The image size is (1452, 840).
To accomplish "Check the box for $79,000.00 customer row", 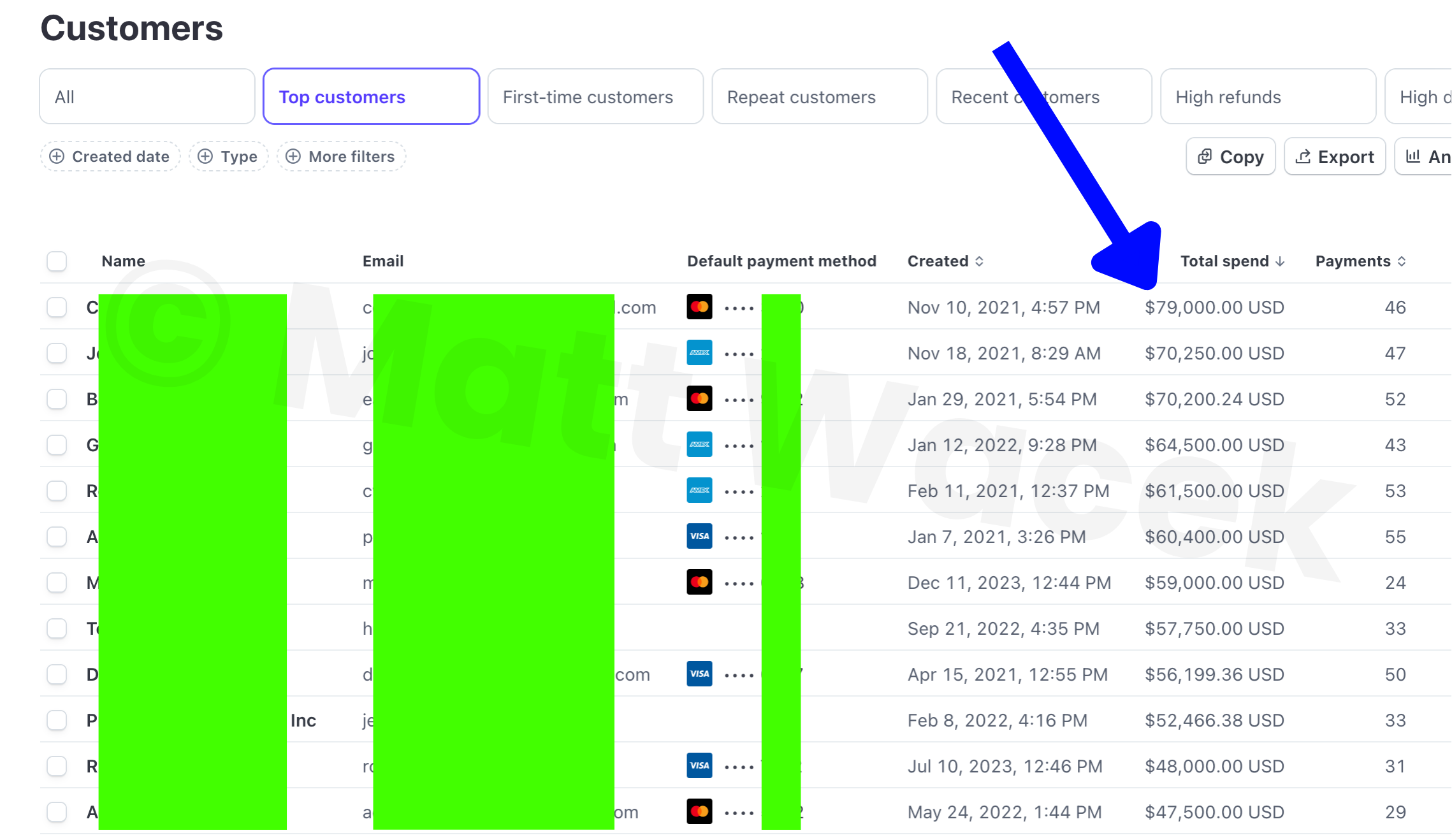I will tap(57, 307).
